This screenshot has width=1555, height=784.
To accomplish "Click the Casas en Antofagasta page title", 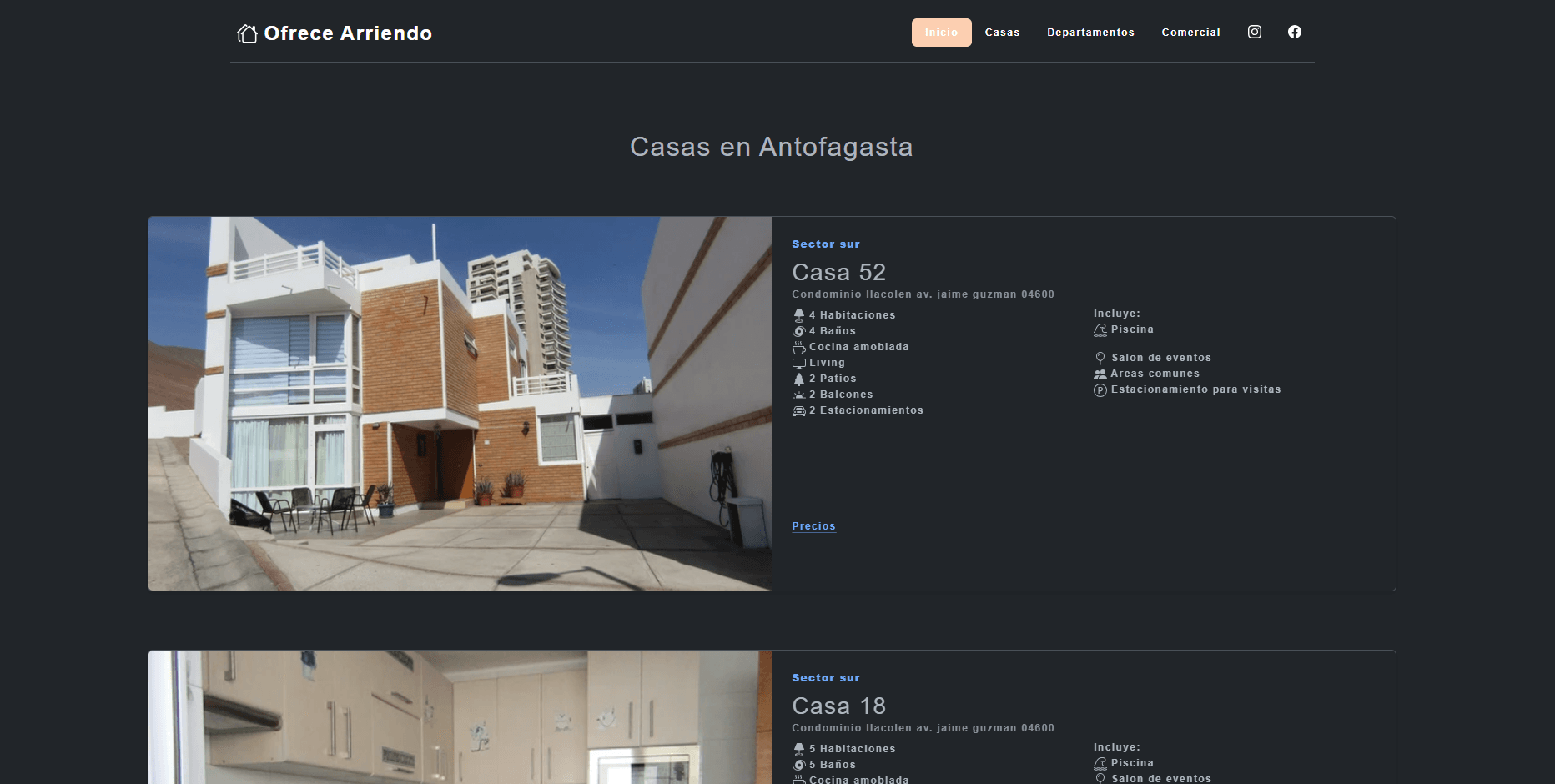I will 771,147.
